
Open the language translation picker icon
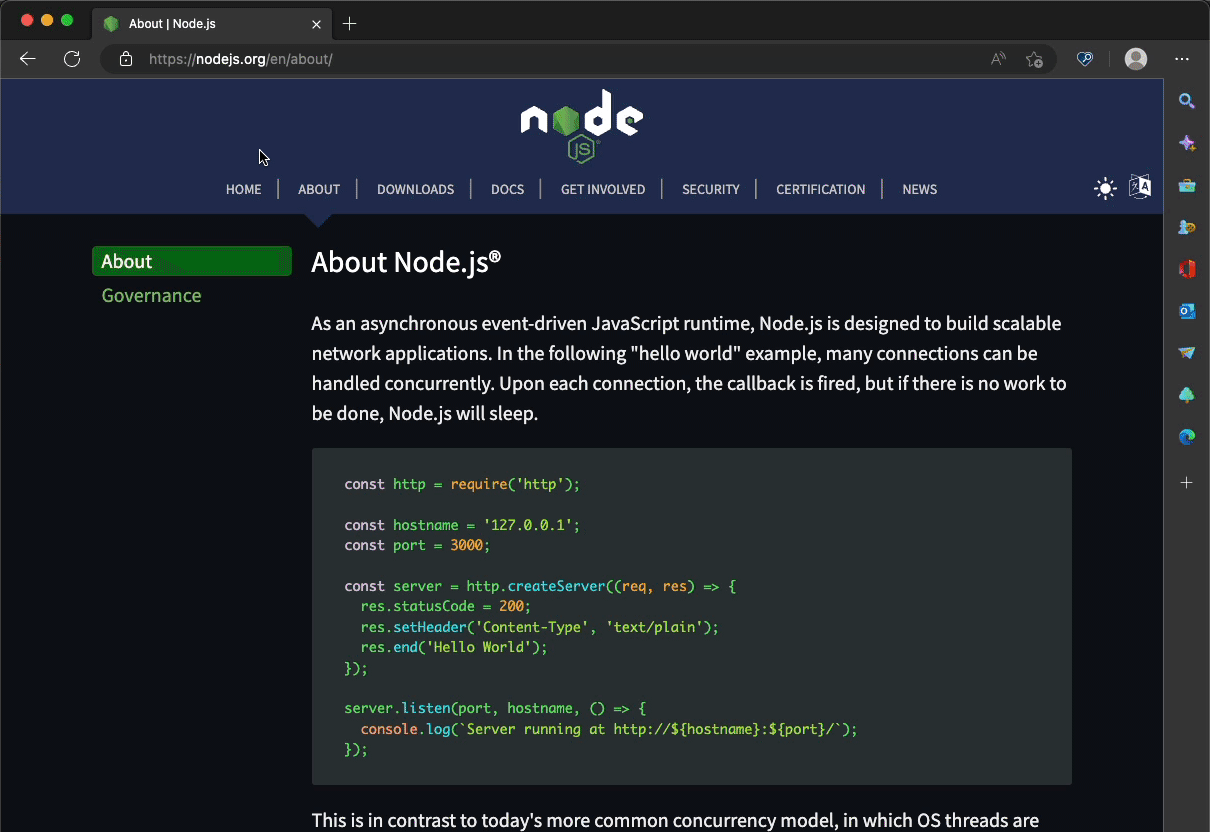pyautogui.click(x=1140, y=187)
